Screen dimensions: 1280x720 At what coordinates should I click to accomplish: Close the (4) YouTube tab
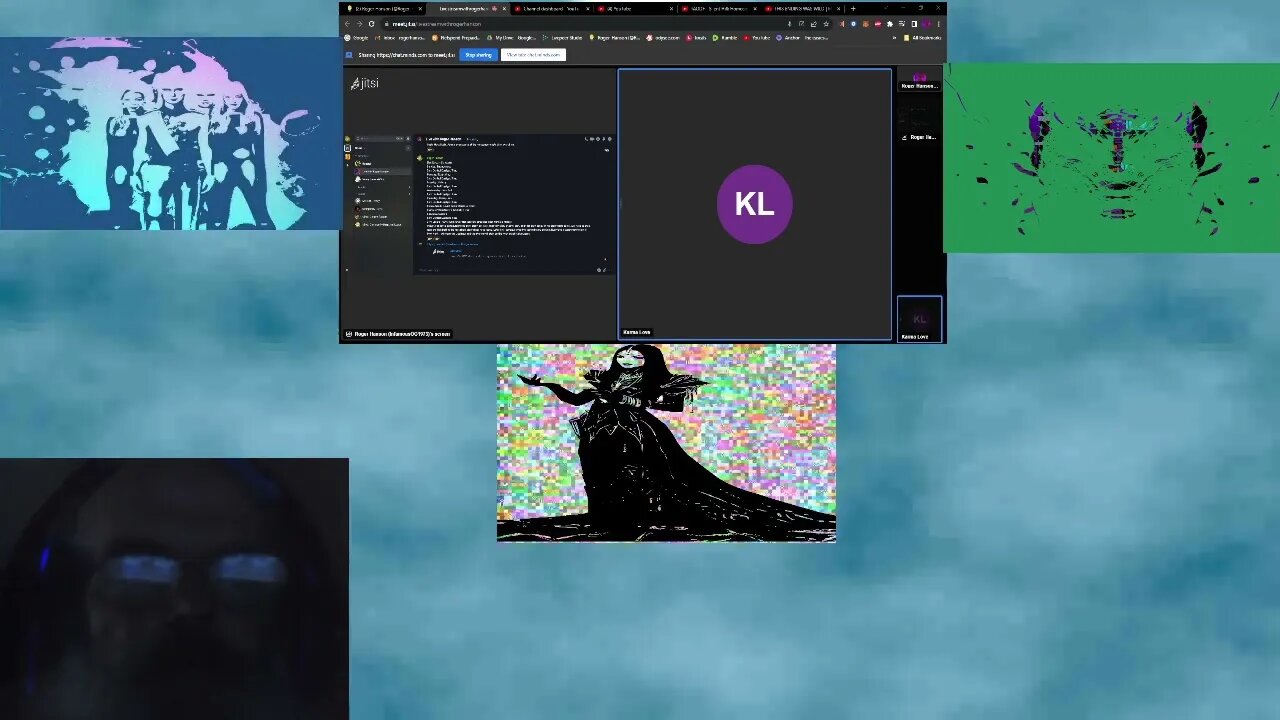[672, 8]
